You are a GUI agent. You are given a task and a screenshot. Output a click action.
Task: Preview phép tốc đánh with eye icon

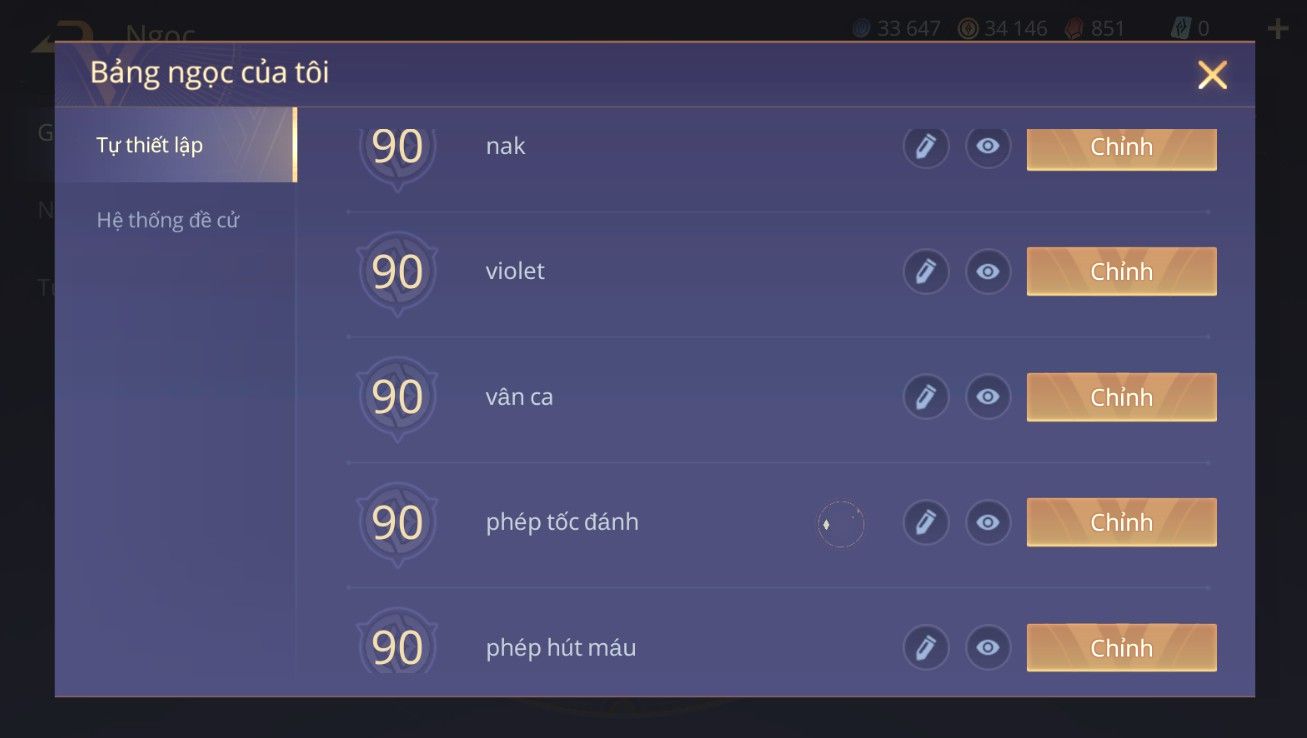coord(988,523)
